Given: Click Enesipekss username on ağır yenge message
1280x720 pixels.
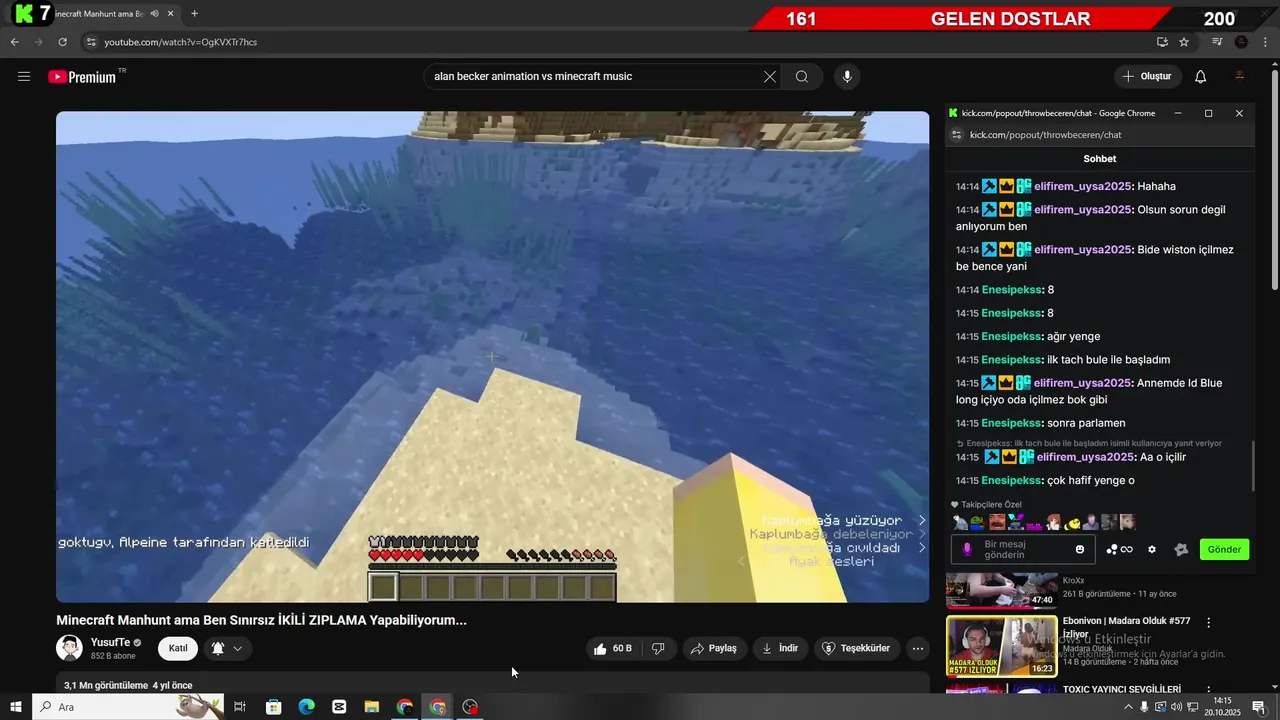Looking at the screenshot, I should (x=1011, y=336).
